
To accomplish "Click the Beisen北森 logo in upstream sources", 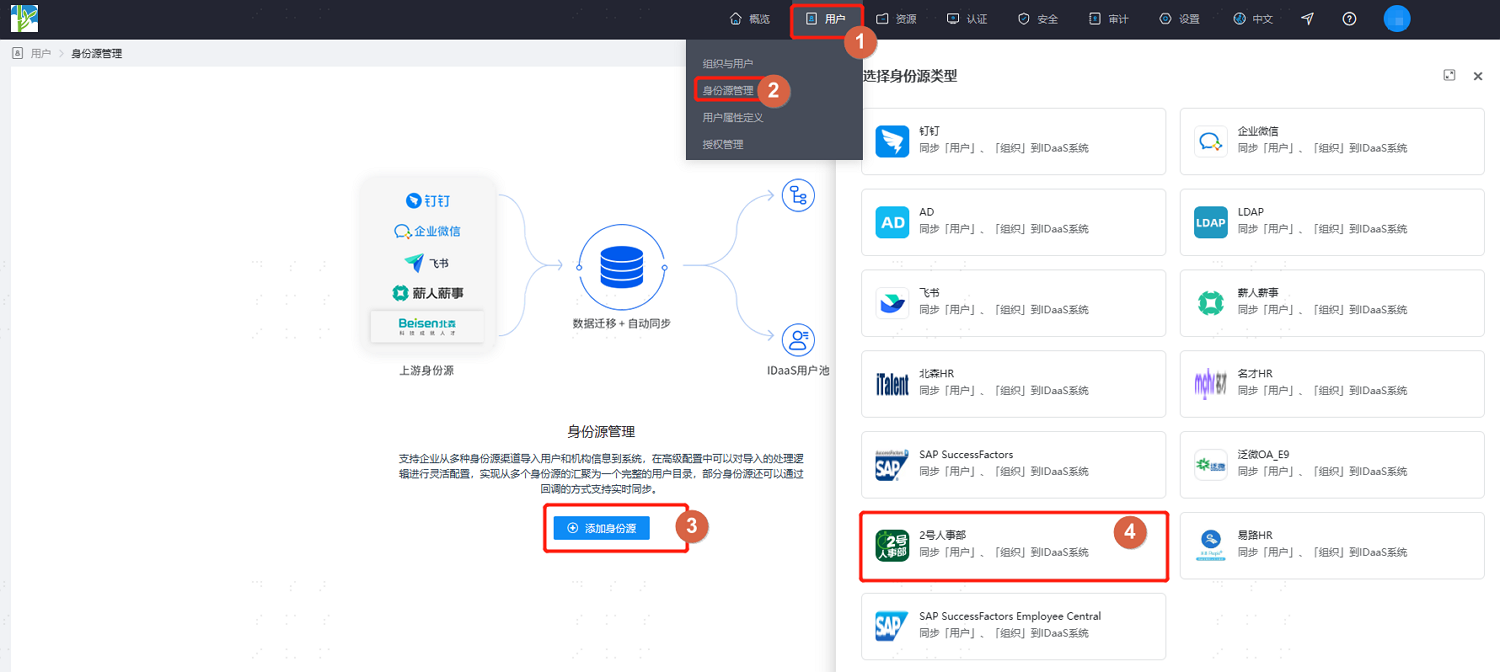I will [x=427, y=327].
